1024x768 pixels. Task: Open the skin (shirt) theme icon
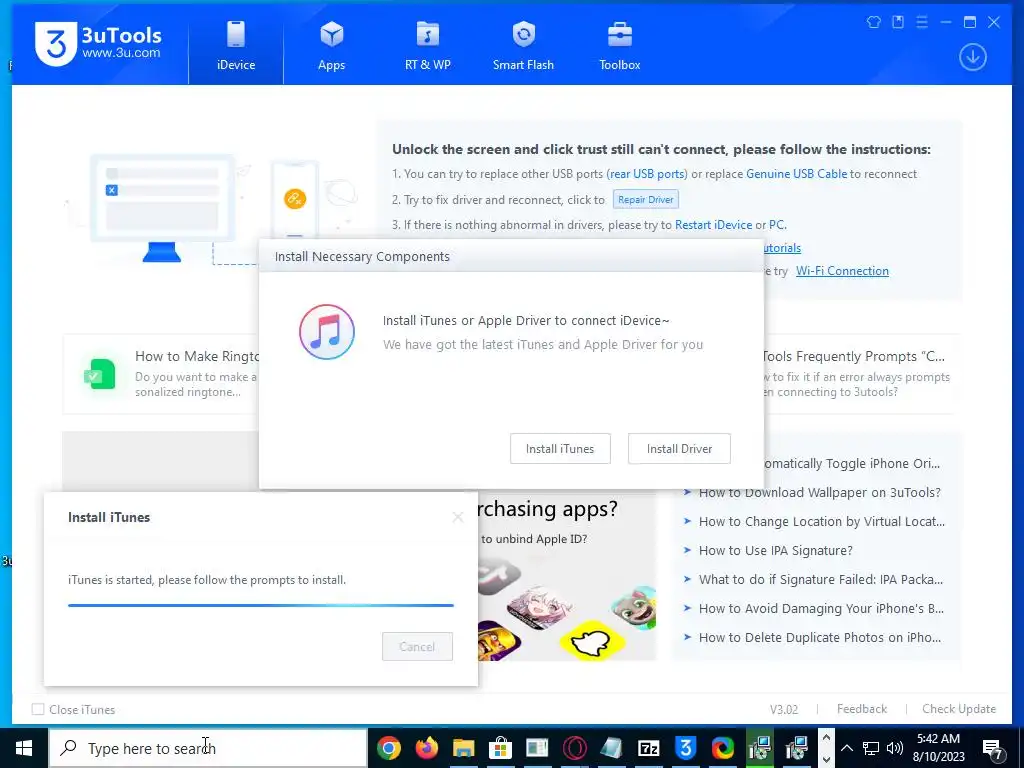pyautogui.click(x=874, y=22)
